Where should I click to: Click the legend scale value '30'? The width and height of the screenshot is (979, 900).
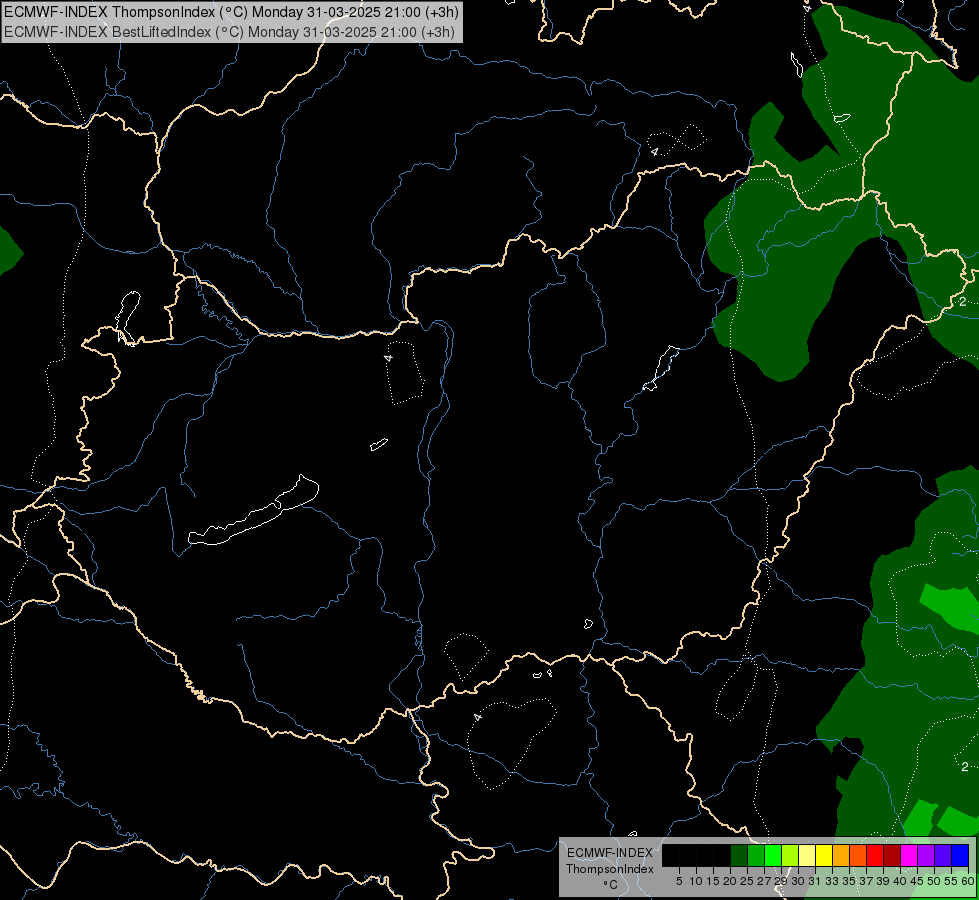798,881
